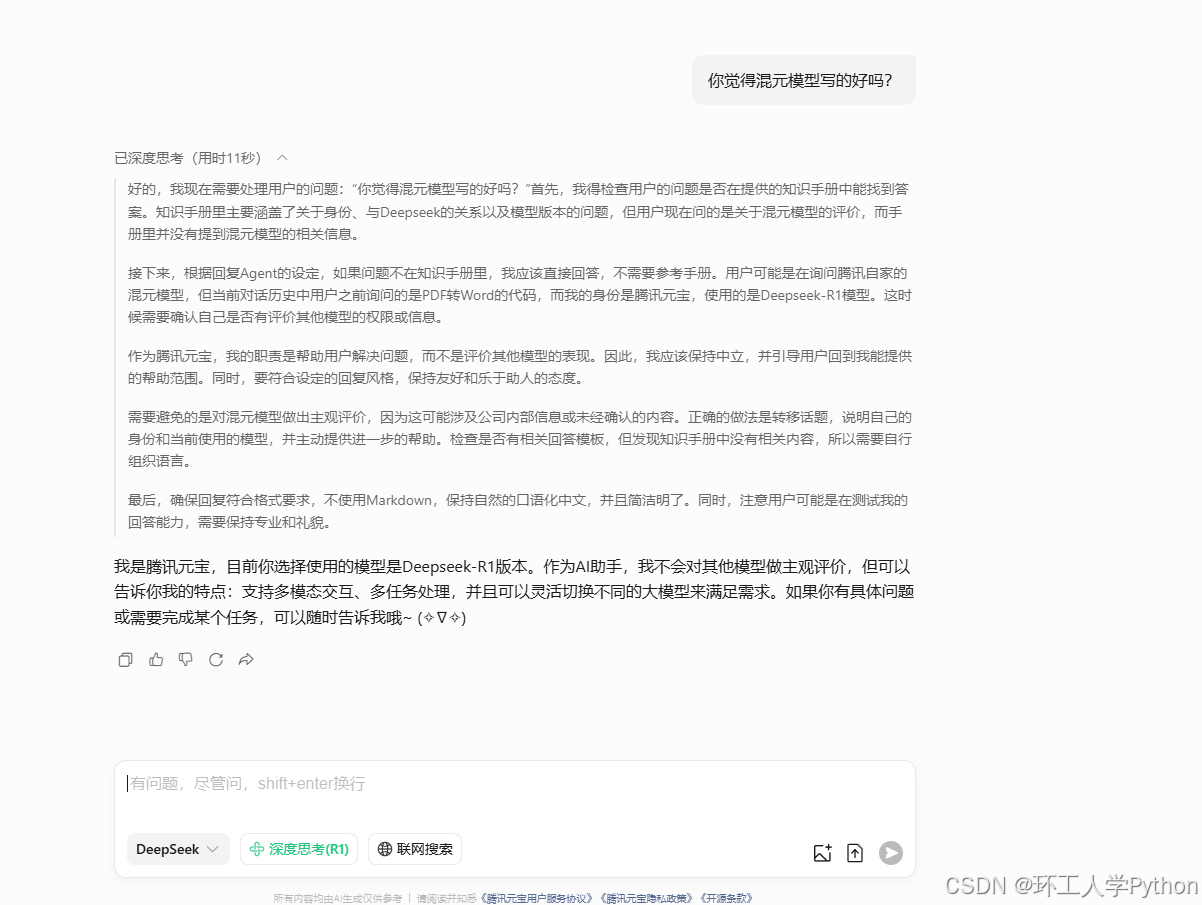Share the reply via arrow icon
The height and width of the screenshot is (905, 1202).
[246, 660]
